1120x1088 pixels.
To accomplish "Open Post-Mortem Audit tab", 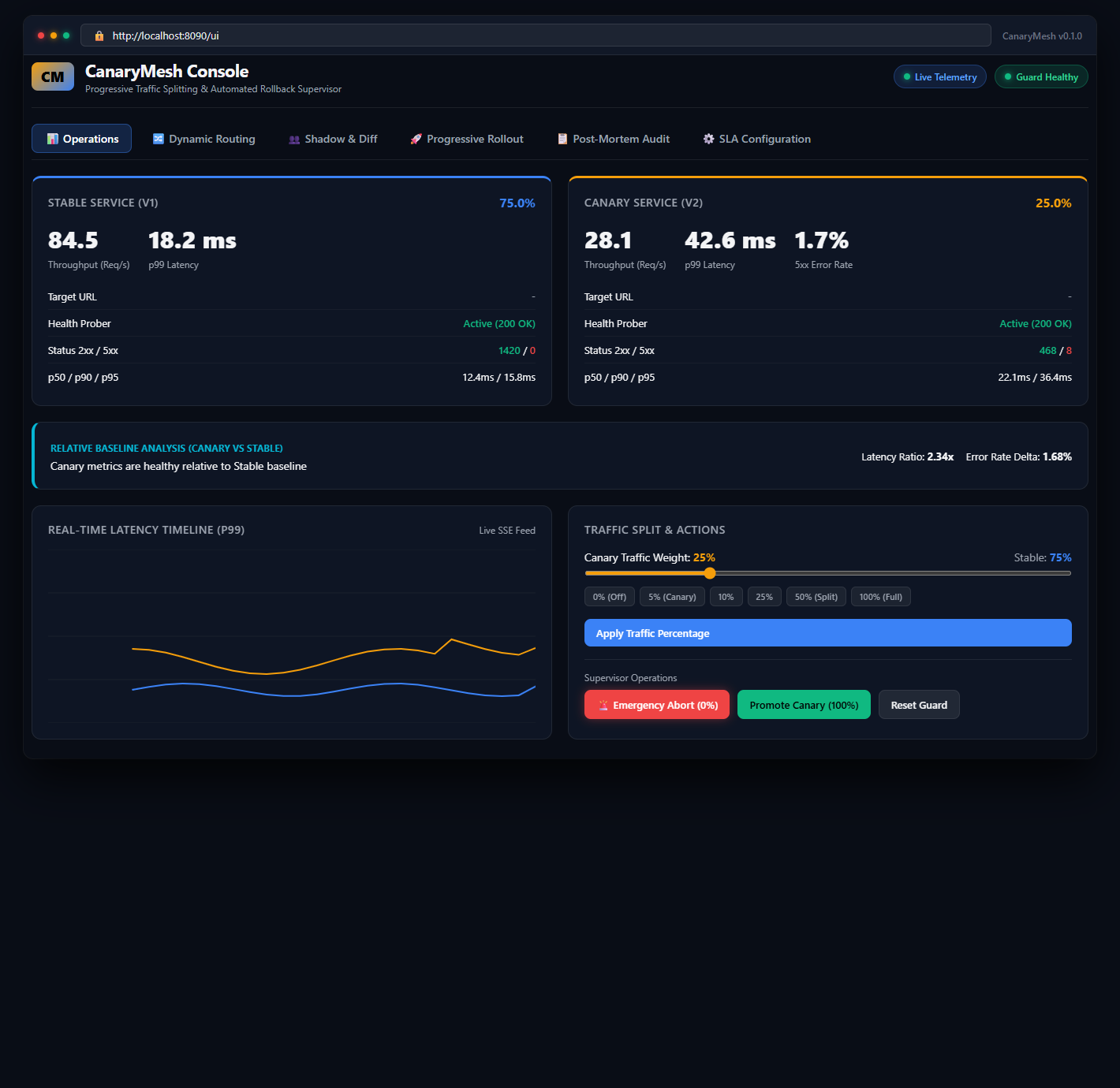I will click(614, 139).
